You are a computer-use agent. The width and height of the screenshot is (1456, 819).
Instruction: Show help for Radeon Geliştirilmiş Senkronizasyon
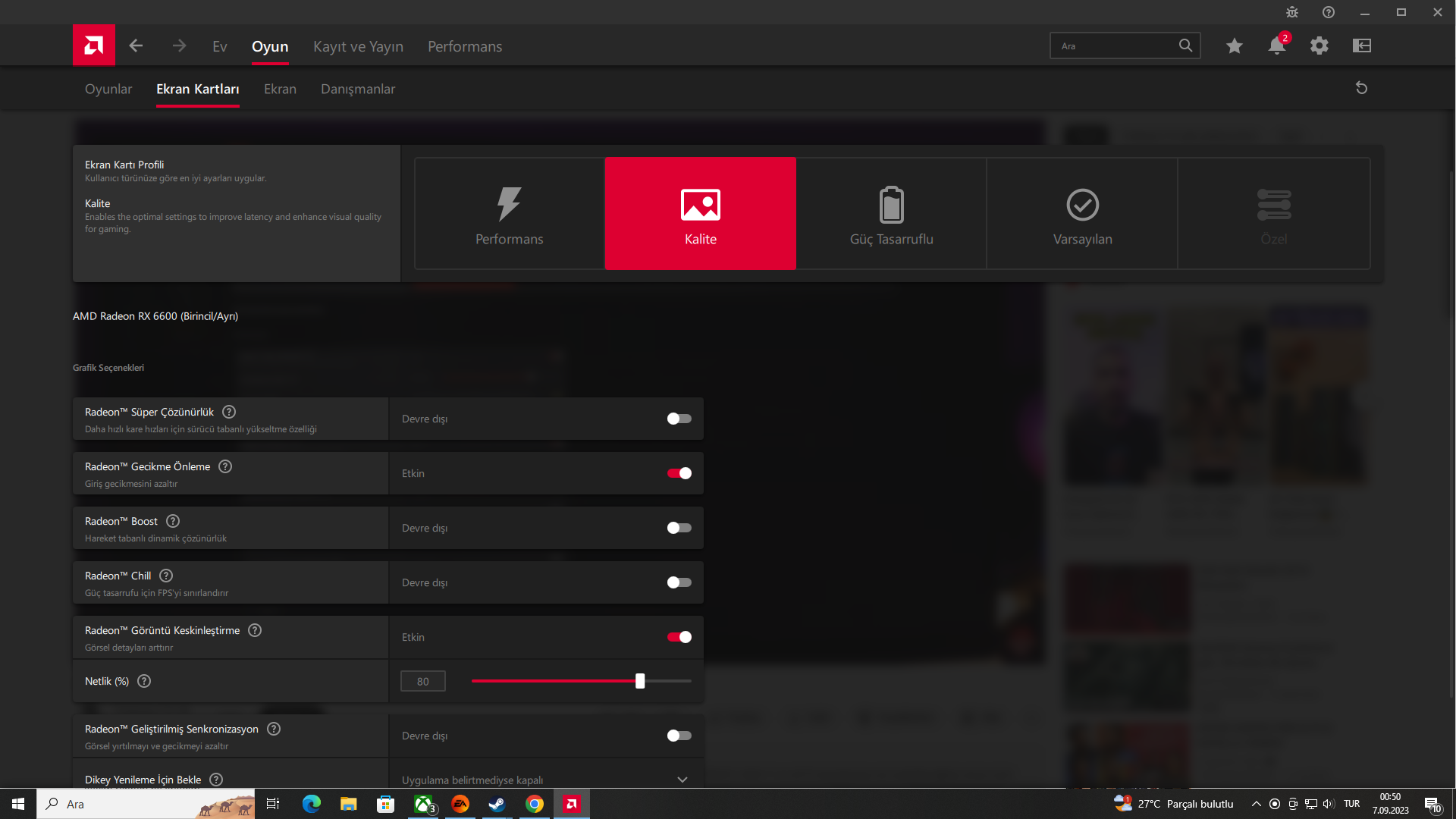coord(274,729)
